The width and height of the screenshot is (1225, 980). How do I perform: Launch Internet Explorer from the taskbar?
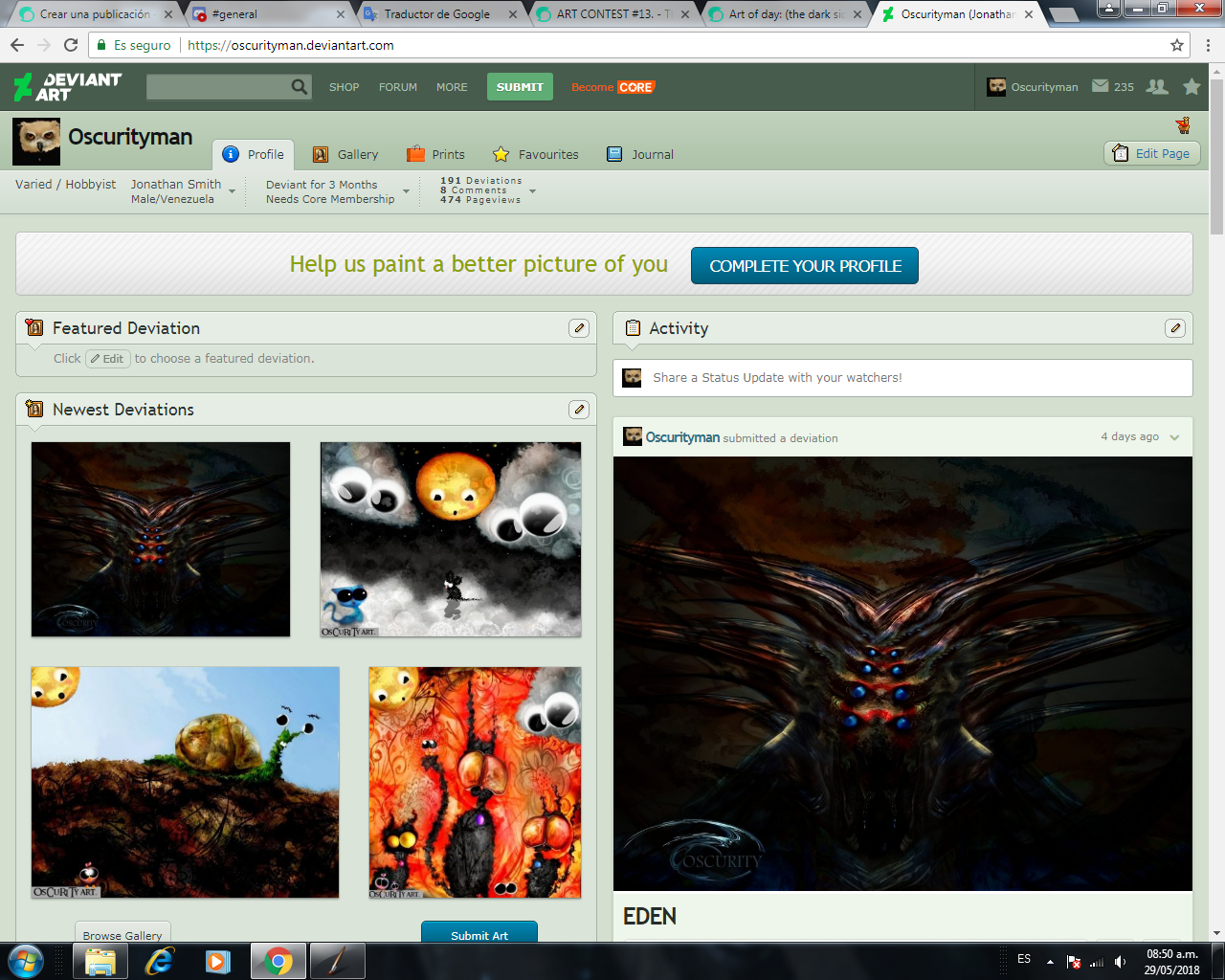[x=159, y=961]
